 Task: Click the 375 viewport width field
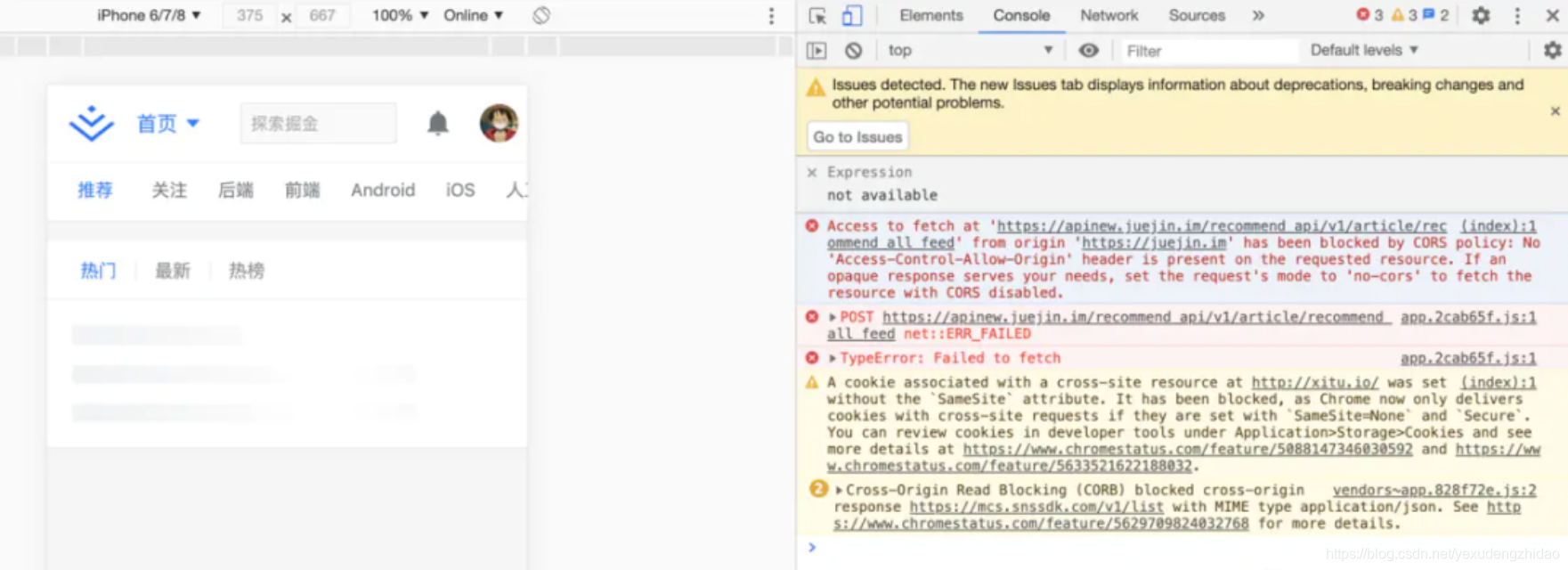pyautogui.click(x=250, y=15)
